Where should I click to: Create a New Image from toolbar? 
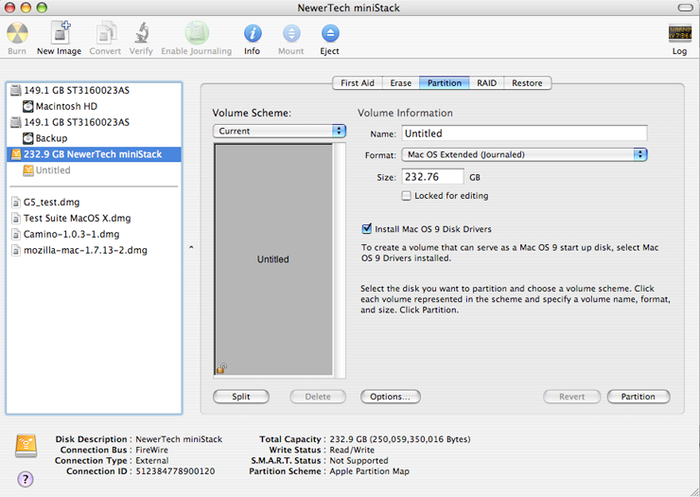[x=60, y=33]
